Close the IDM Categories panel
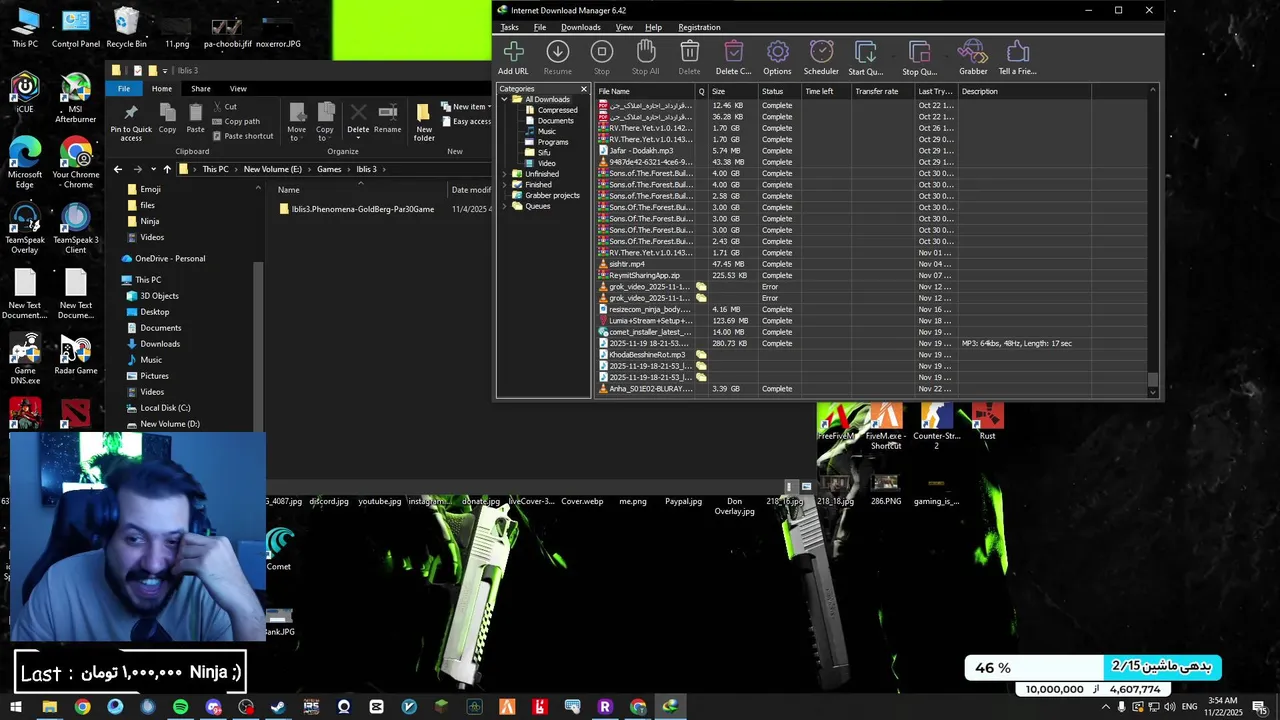 pos(584,89)
